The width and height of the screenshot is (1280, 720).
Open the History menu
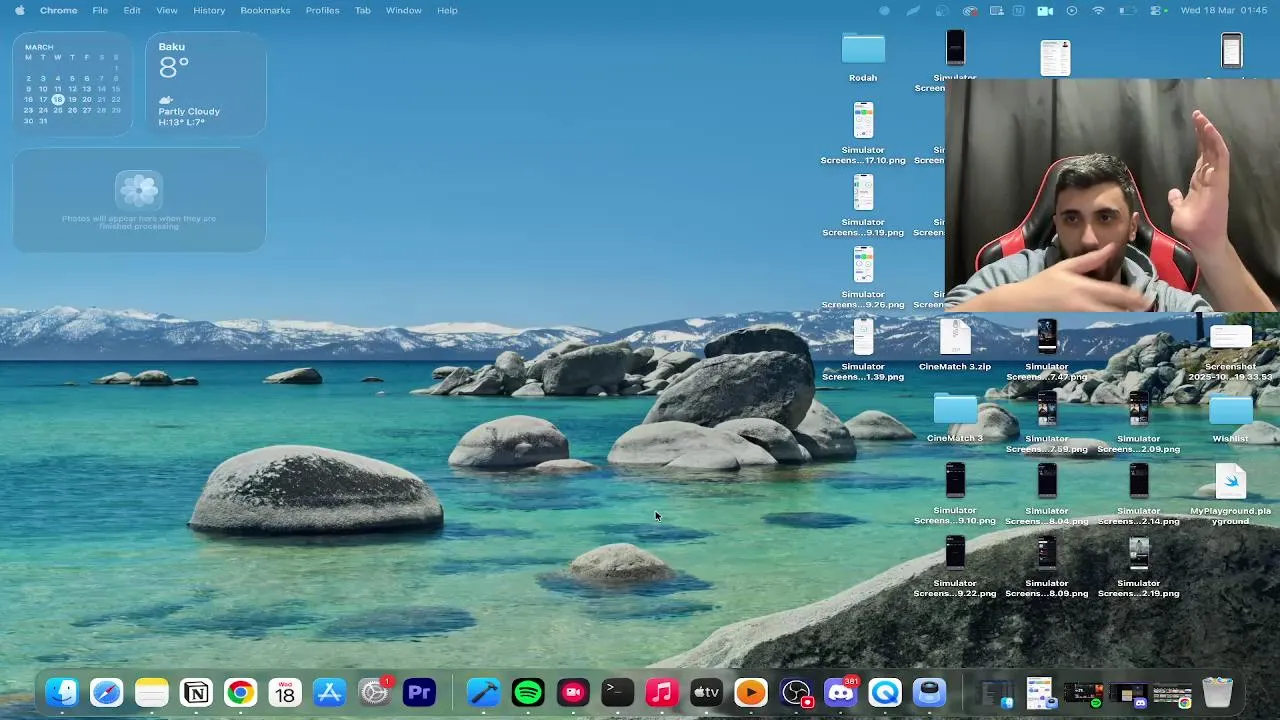click(209, 10)
